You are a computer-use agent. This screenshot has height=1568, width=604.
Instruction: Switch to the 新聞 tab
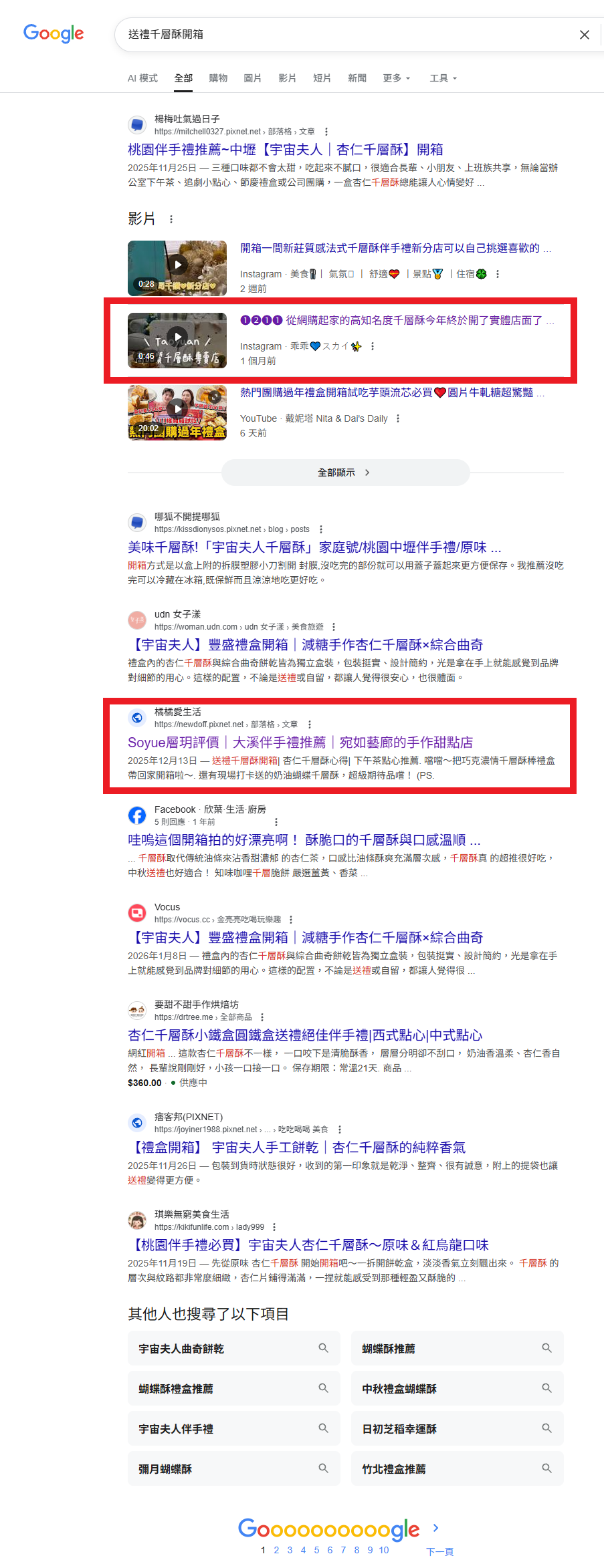click(357, 78)
